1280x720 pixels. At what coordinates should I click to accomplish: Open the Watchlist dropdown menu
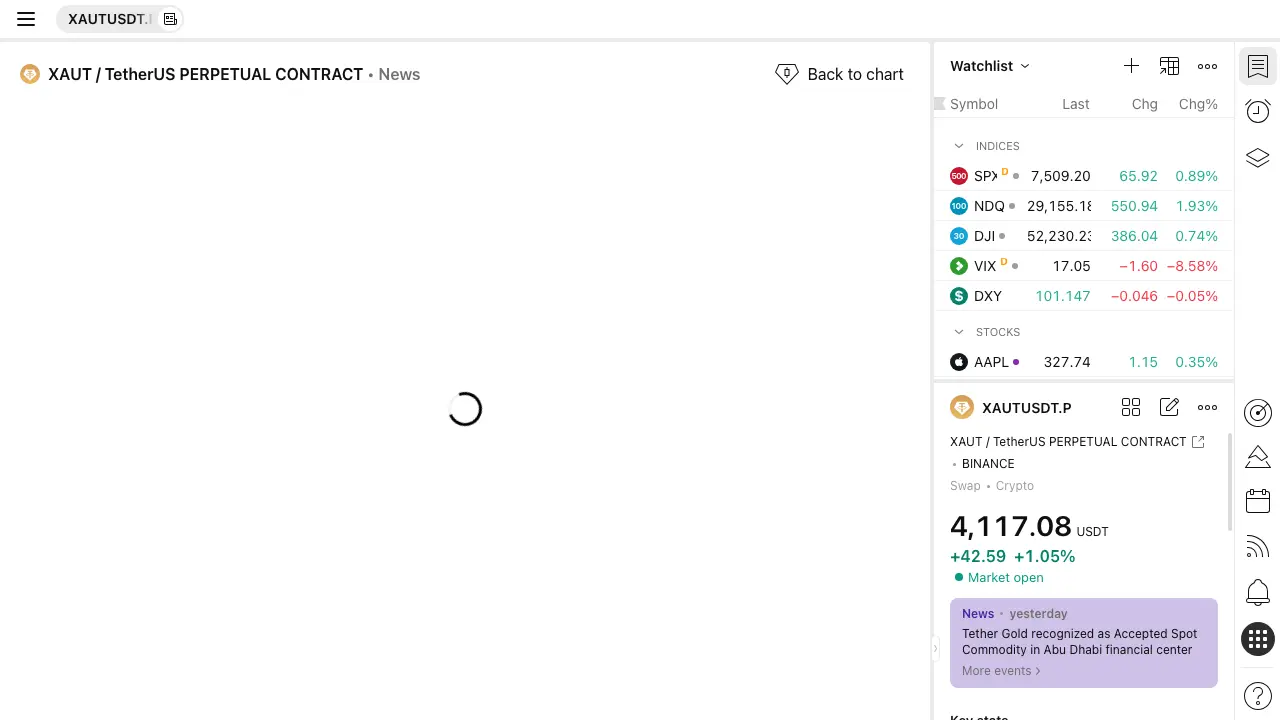point(990,66)
